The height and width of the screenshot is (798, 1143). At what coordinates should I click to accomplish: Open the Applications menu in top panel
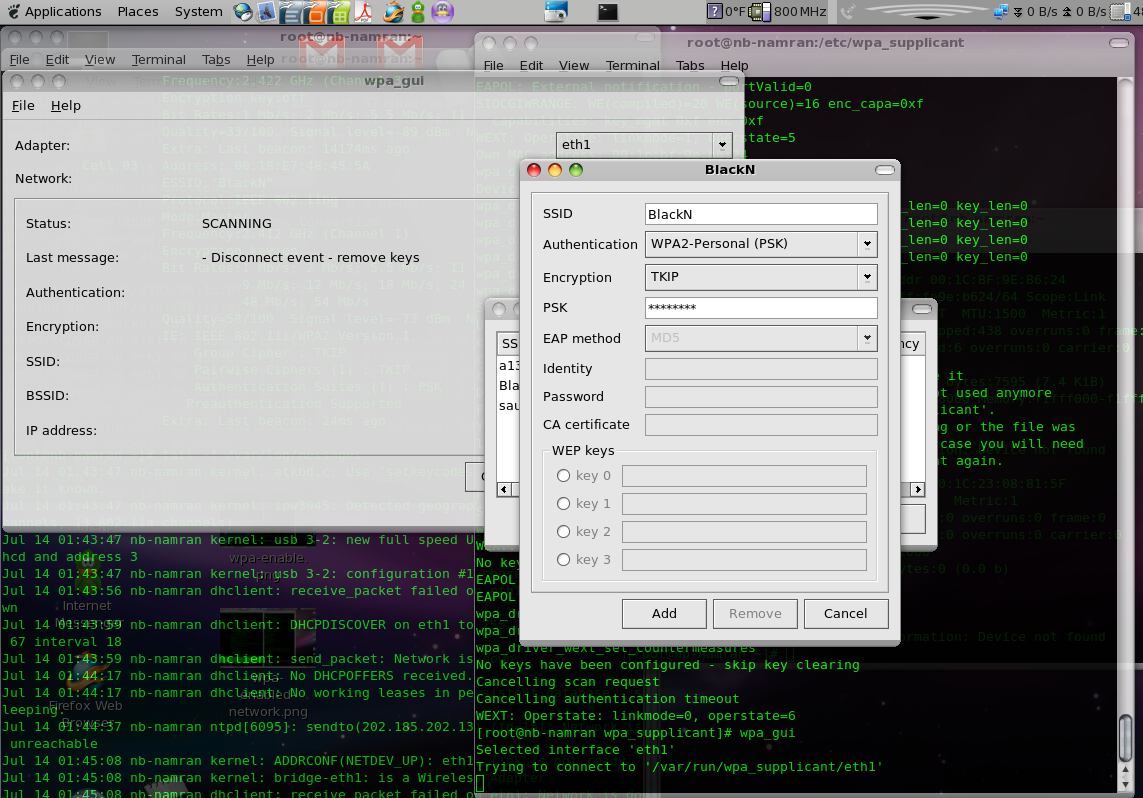(x=62, y=12)
